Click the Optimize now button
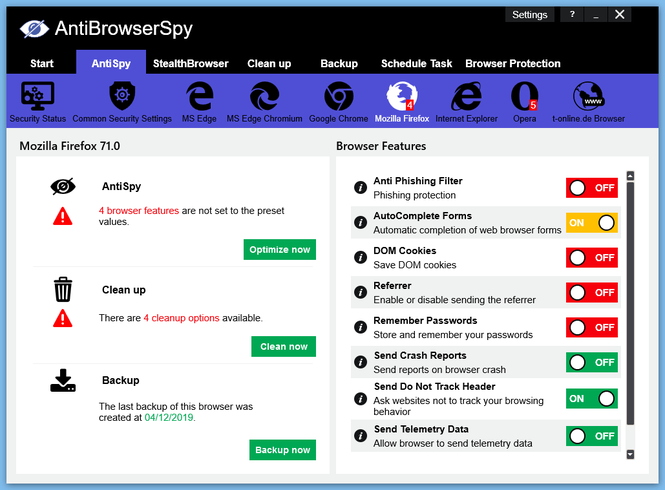665x490 pixels. 279,249
